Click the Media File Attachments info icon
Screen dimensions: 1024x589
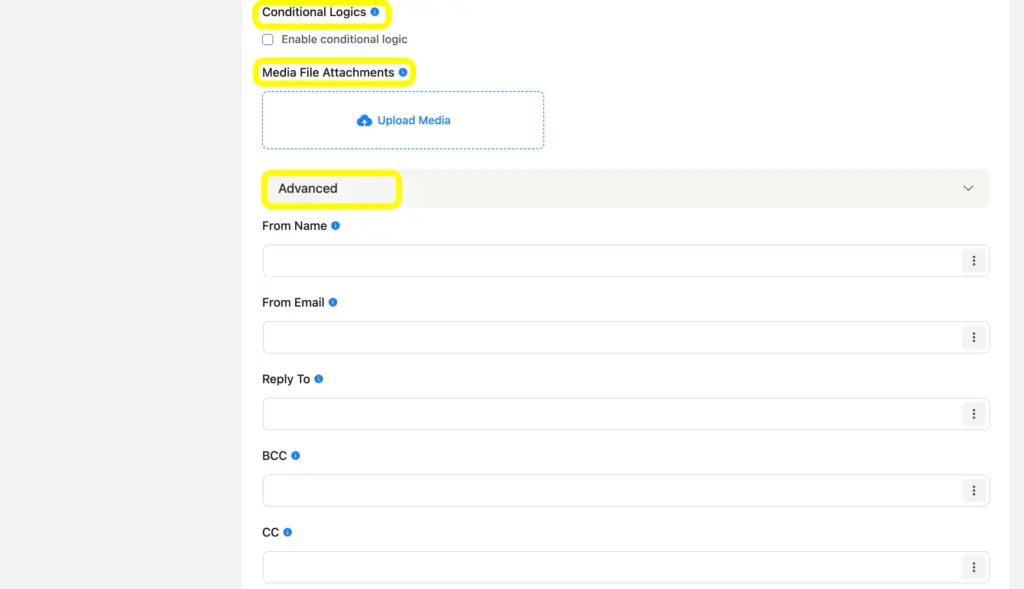pyautogui.click(x=403, y=72)
